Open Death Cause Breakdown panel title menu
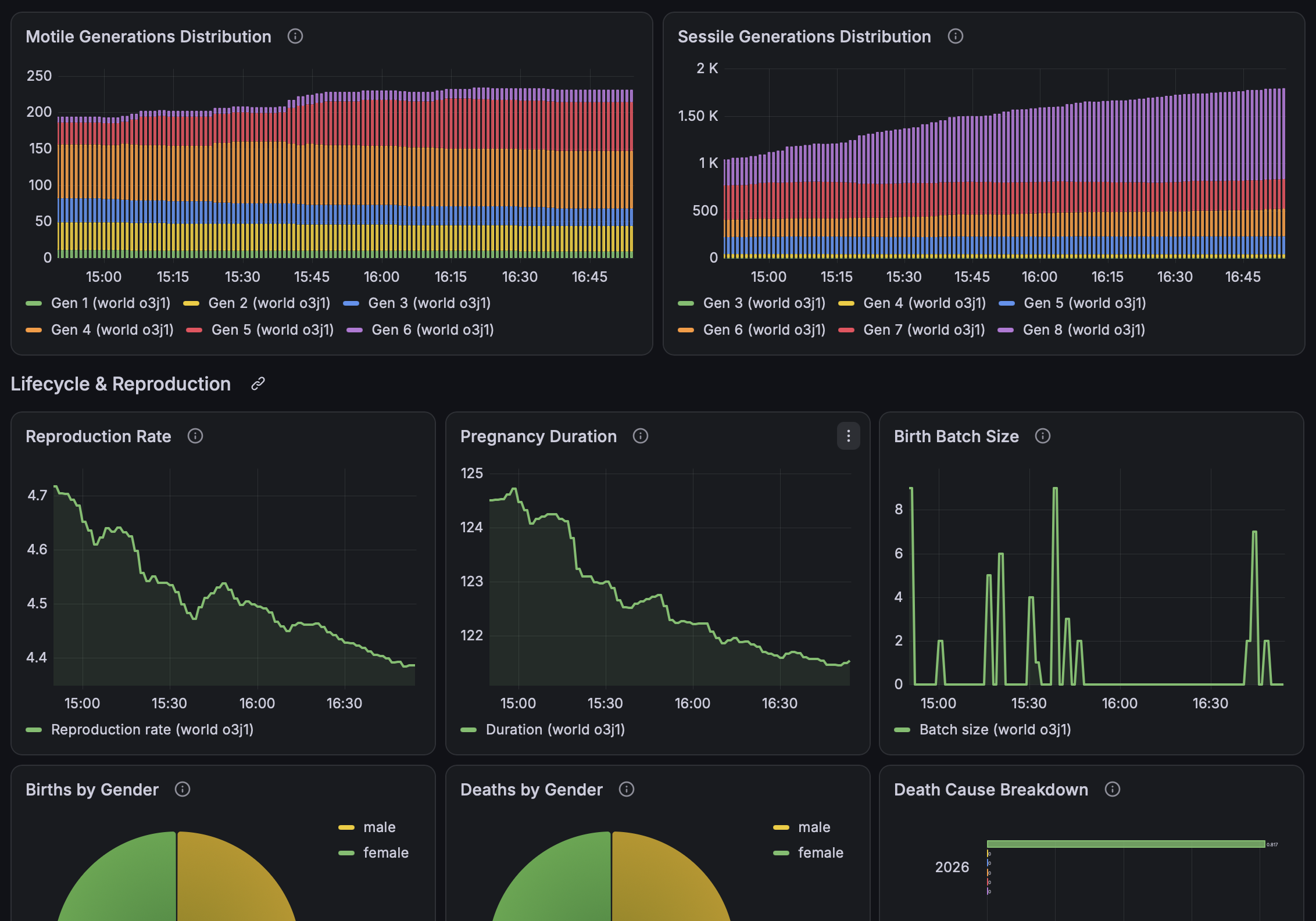This screenshot has height=921, width=1316. (991, 790)
